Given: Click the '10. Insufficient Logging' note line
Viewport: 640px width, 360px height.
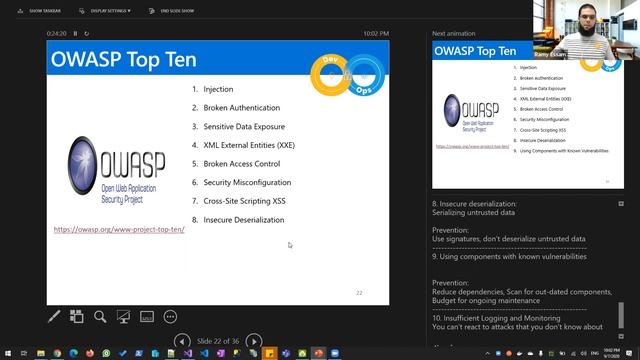Looking at the screenshot, I should tap(496, 318).
